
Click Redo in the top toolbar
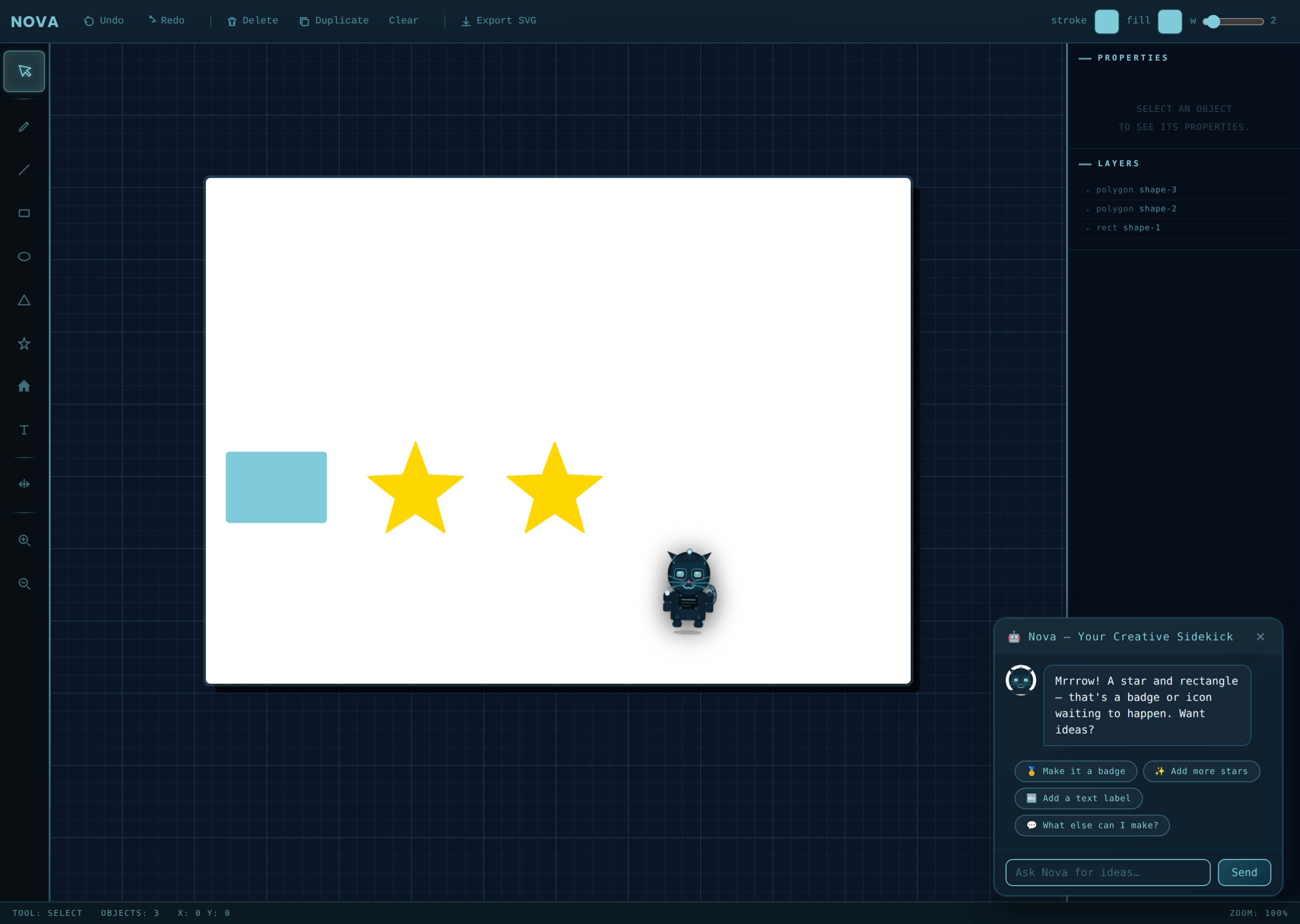point(166,21)
